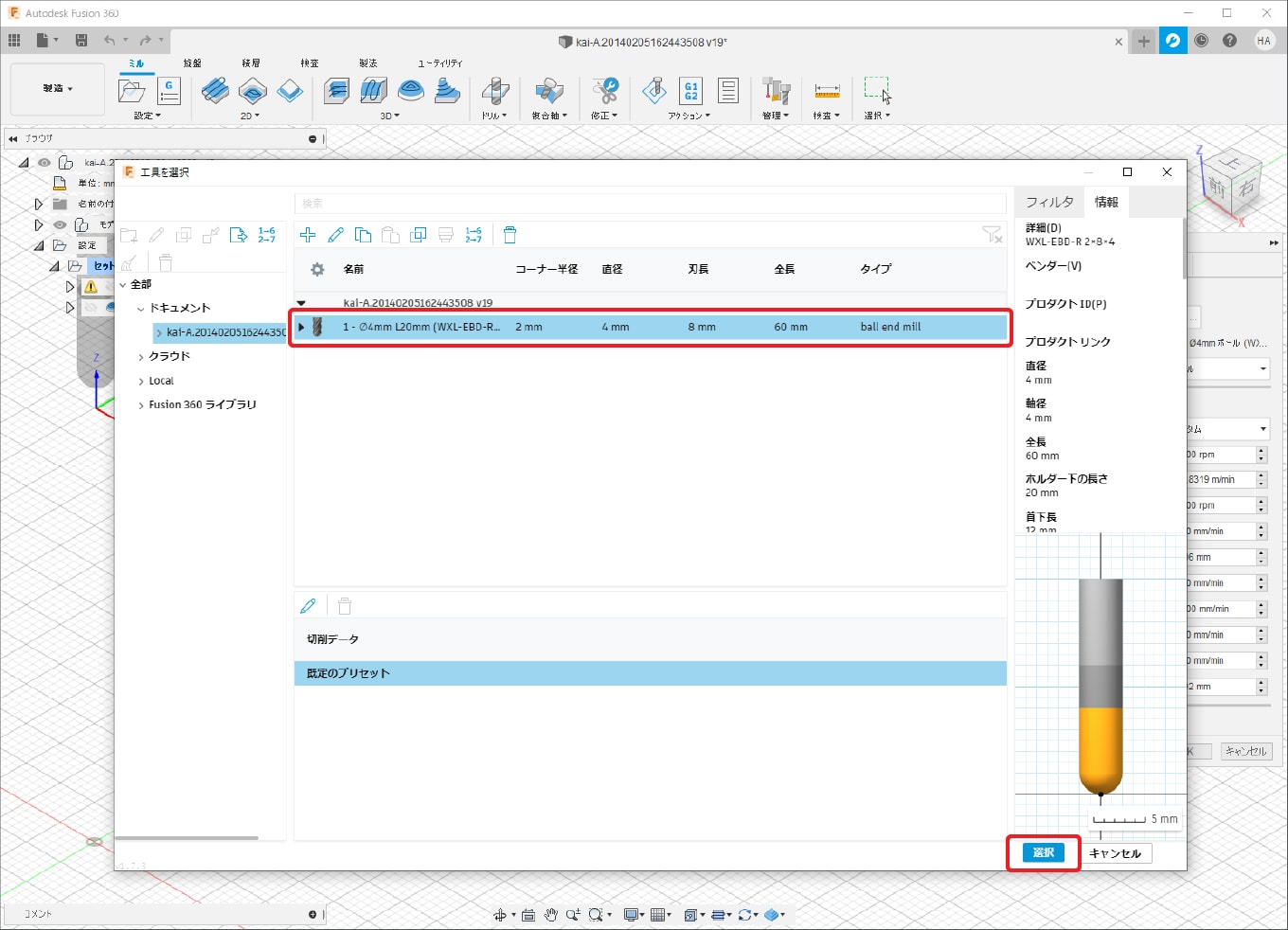Click the blue trash icon above the tool list
This screenshot has height=930, width=1288.
point(510,235)
